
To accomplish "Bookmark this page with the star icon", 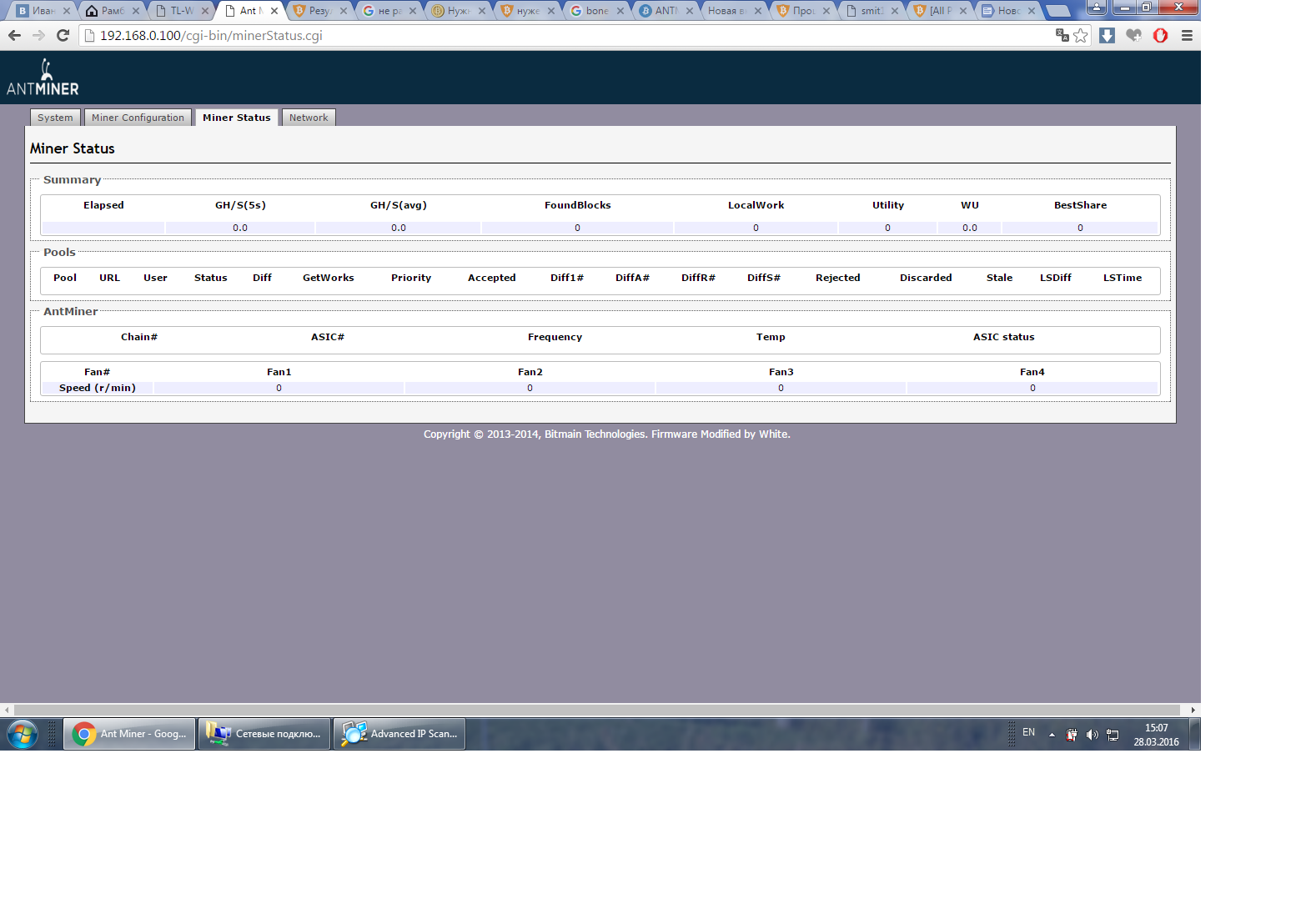I will [1081, 35].
